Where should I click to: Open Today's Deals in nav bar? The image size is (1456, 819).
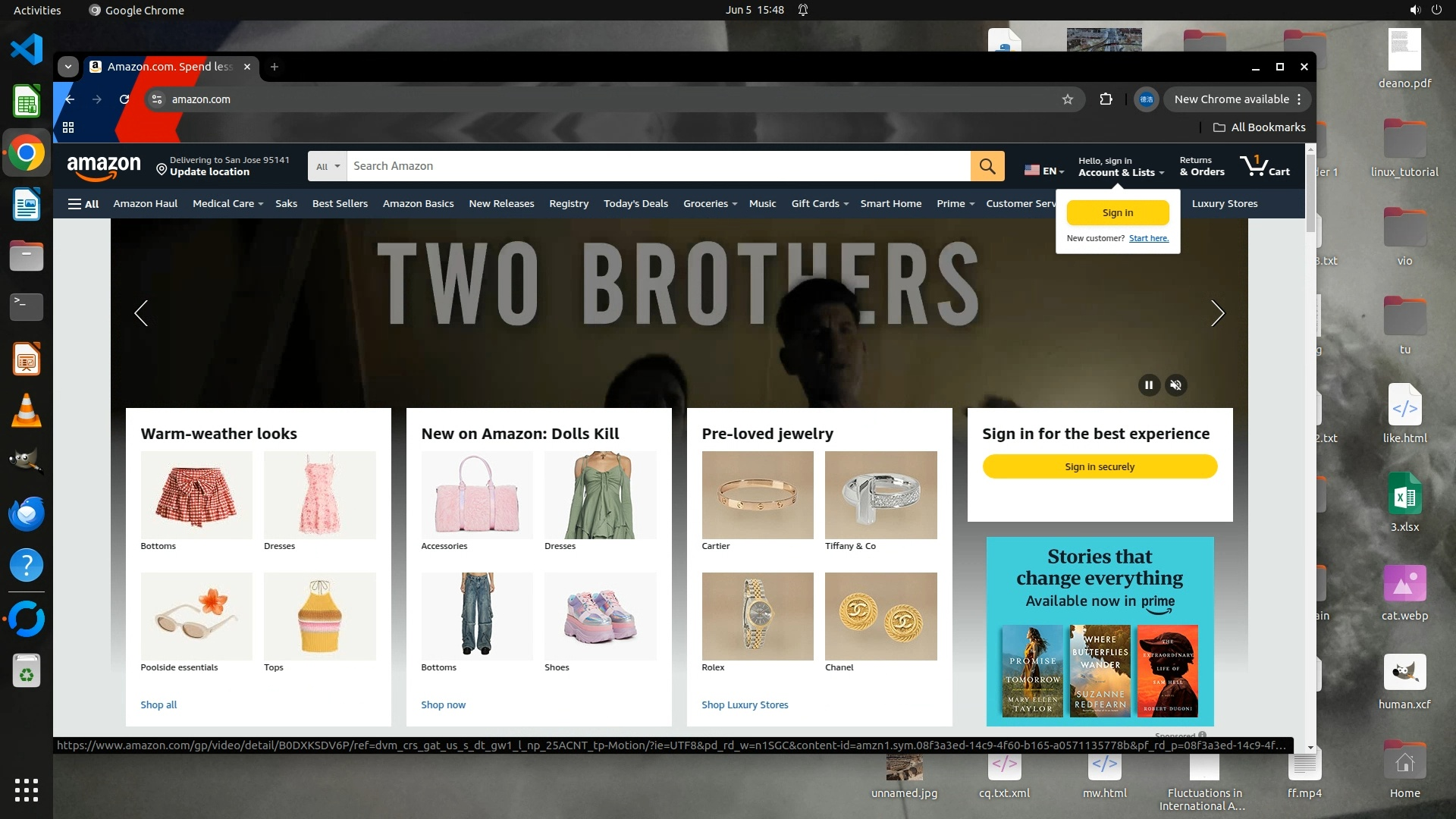click(635, 204)
